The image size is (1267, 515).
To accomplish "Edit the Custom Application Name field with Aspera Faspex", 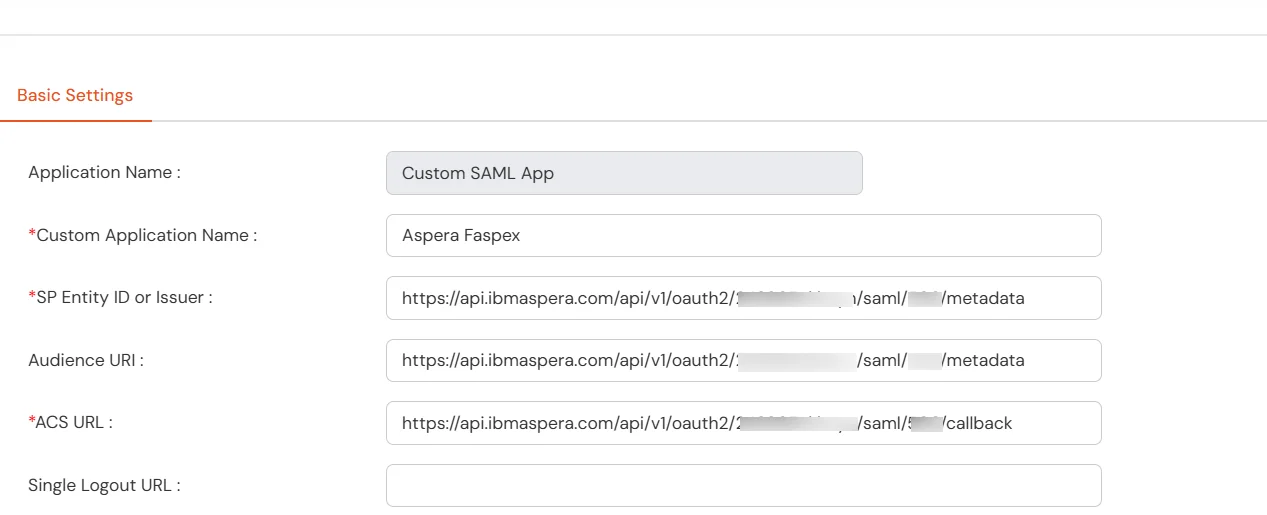I will tap(743, 235).
